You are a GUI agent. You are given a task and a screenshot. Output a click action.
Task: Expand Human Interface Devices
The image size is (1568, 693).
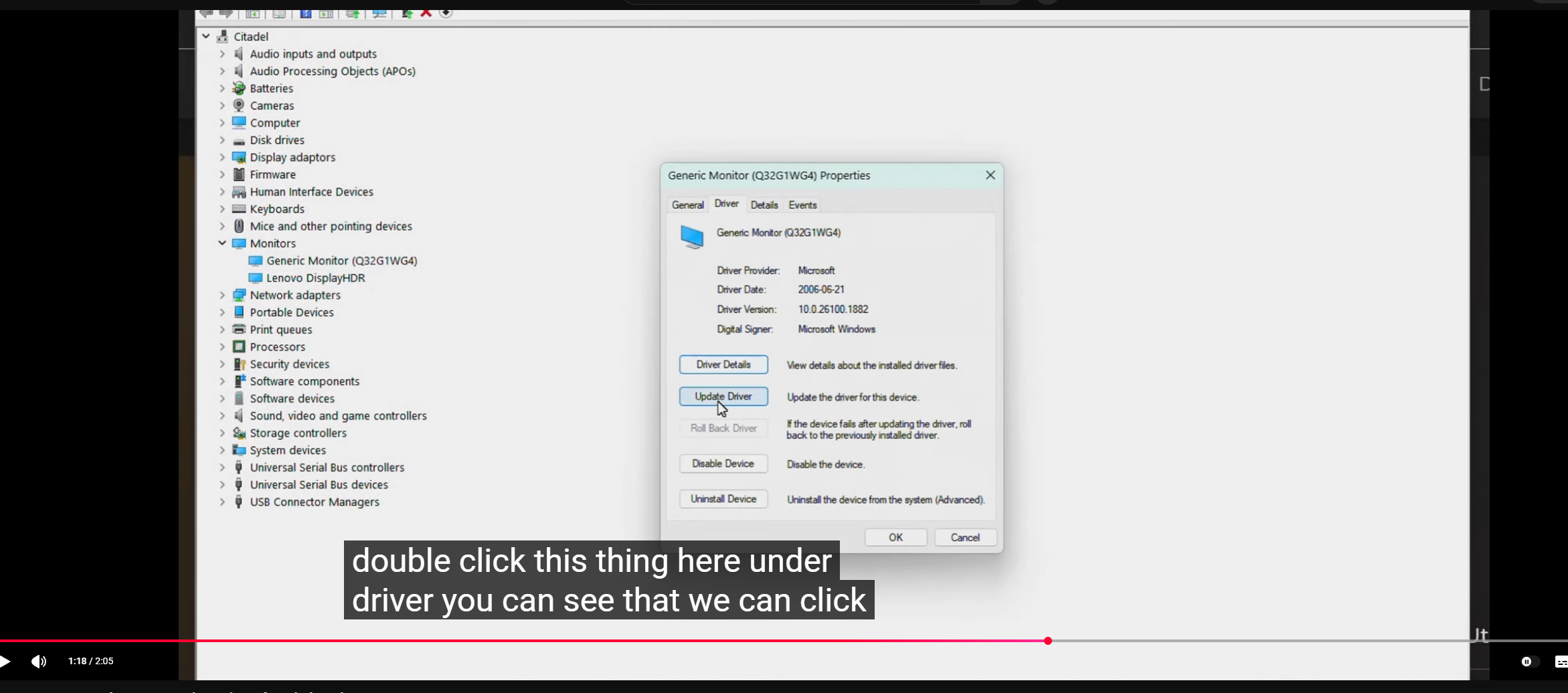(222, 191)
